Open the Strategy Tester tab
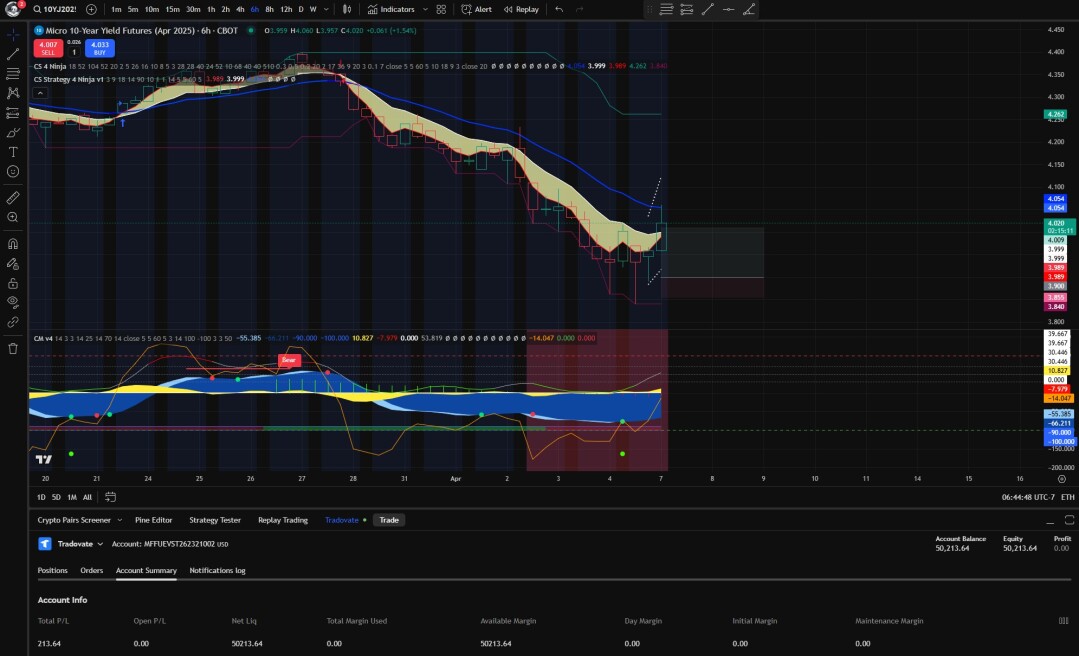 tap(215, 520)
